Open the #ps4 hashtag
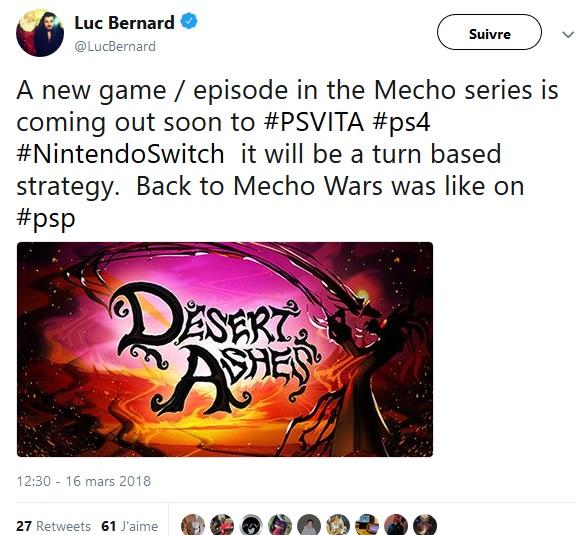The image size is (584, 535). tap(401, 123)
